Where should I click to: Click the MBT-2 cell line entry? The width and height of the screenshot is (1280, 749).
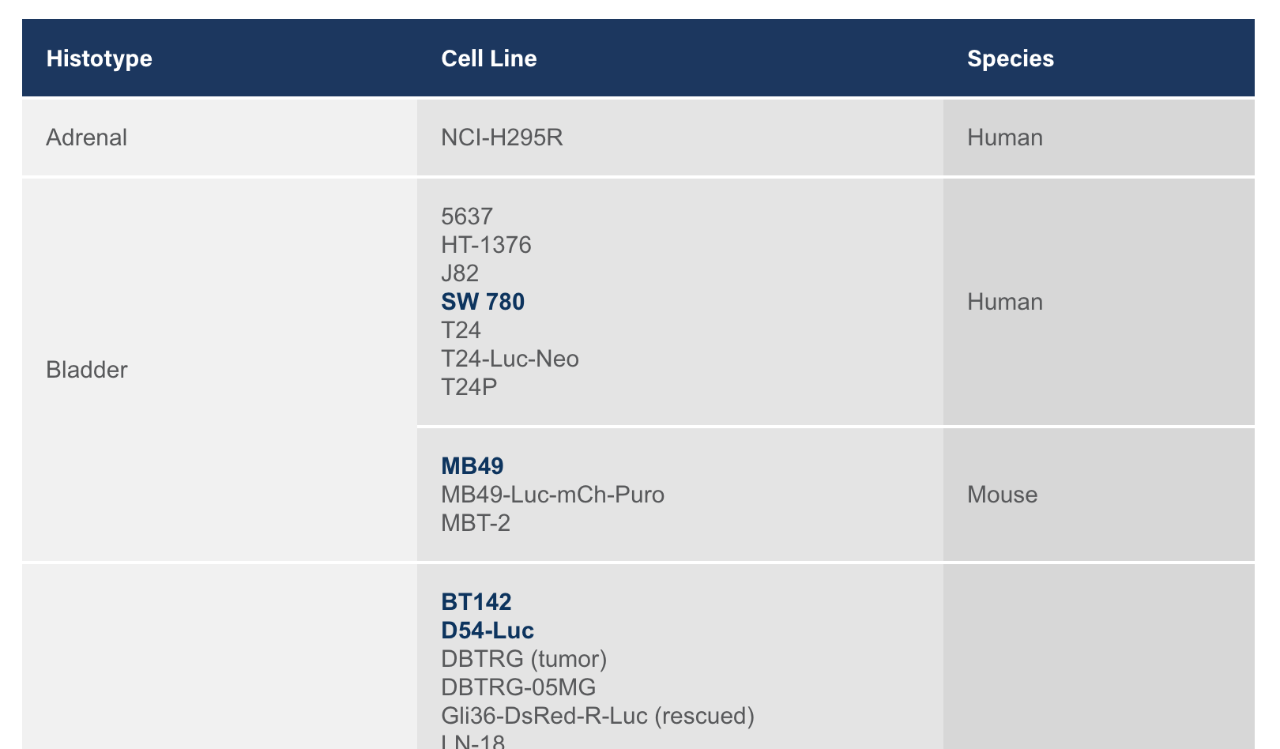(476, 523)
